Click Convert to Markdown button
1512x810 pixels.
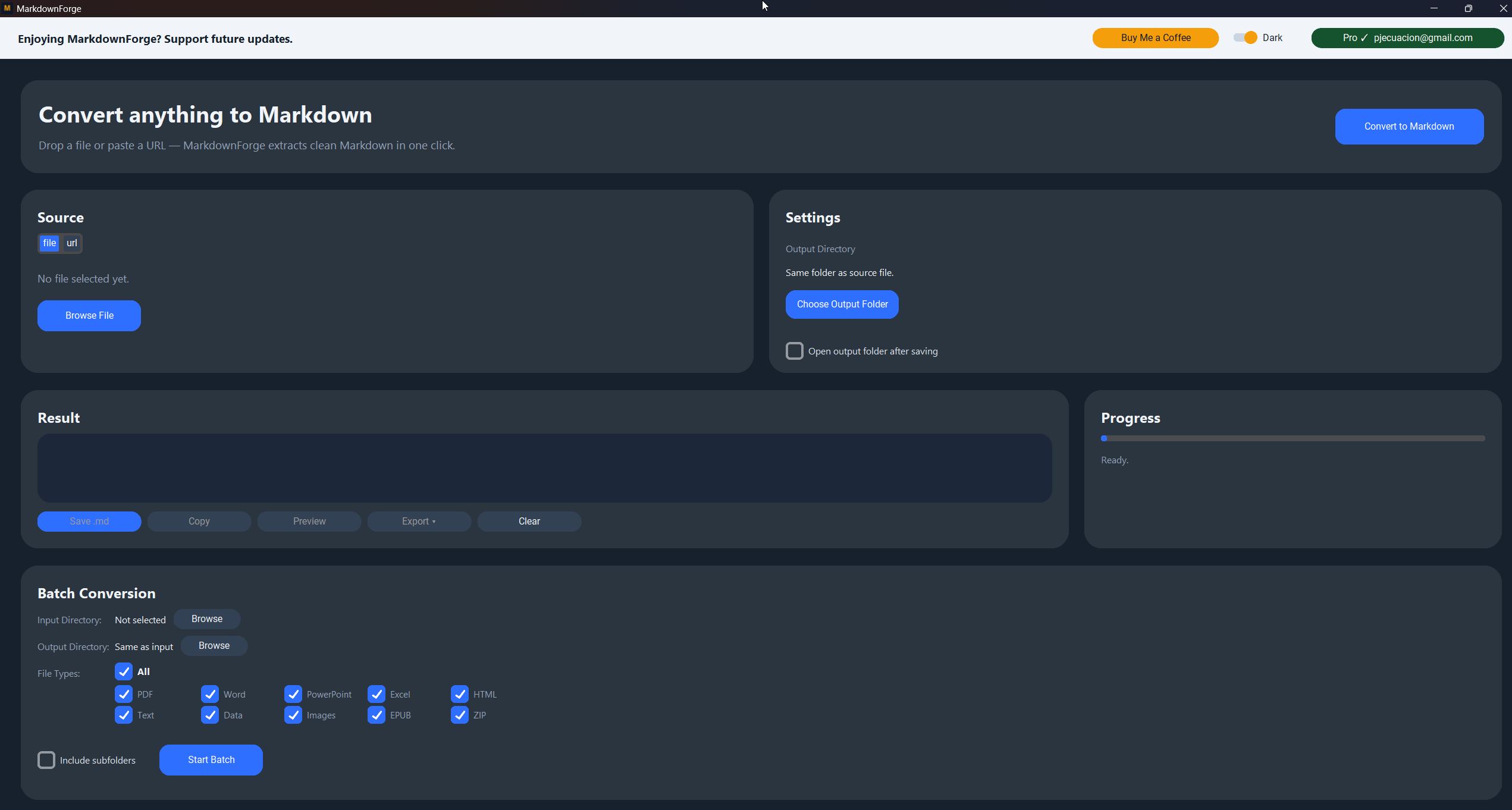tap(1409, 127)
